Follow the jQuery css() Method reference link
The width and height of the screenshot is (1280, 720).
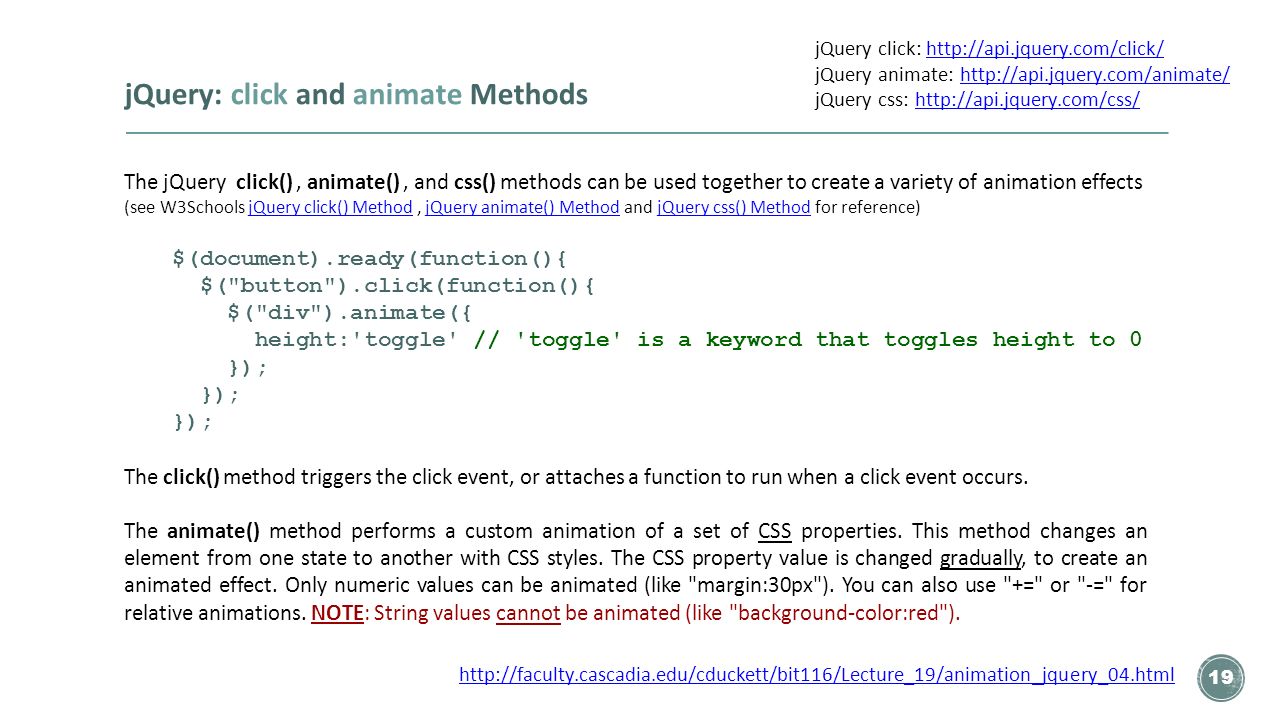pos(733,207)
